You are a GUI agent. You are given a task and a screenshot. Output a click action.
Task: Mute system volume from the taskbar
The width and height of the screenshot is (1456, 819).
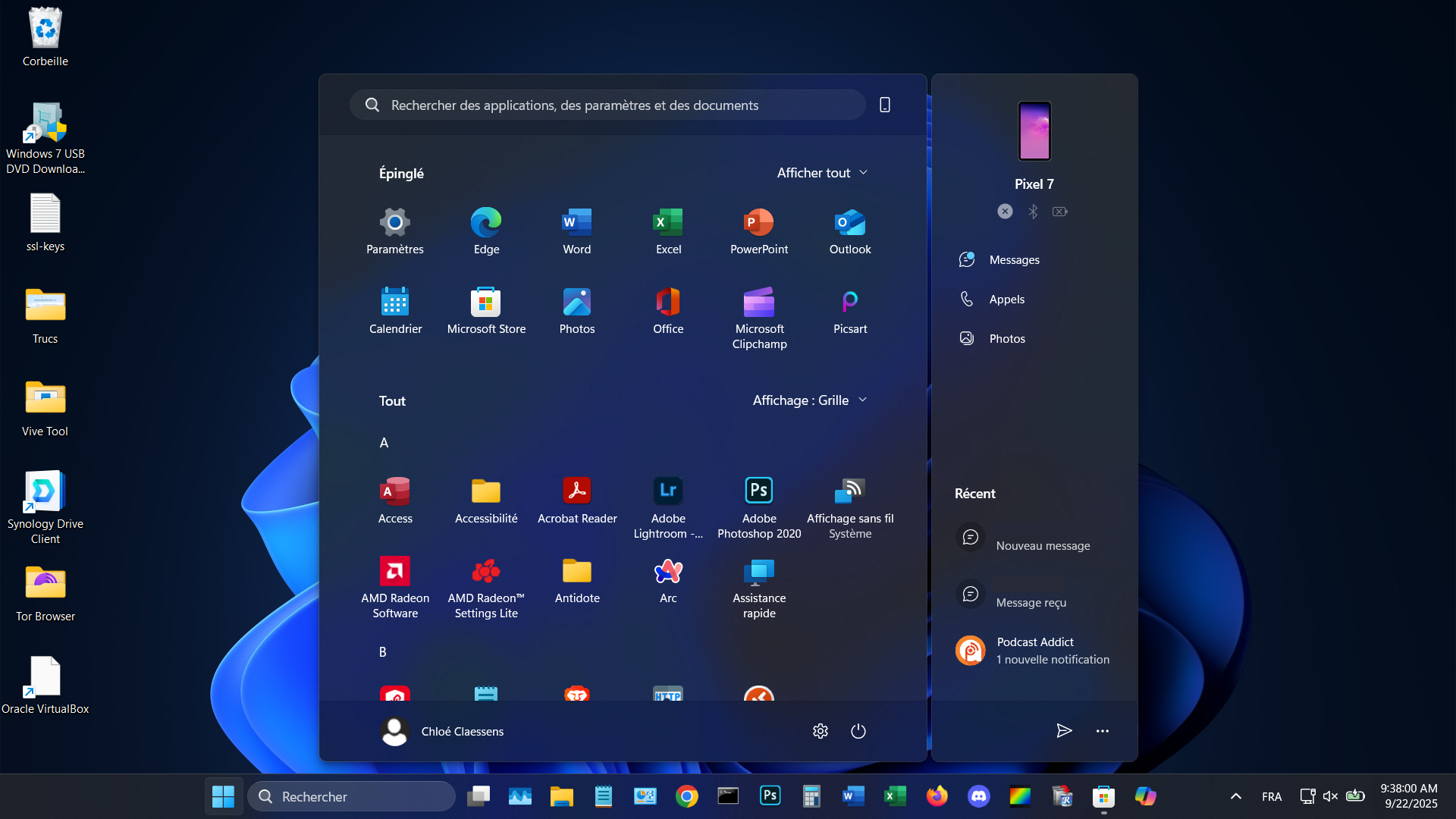1331,796
